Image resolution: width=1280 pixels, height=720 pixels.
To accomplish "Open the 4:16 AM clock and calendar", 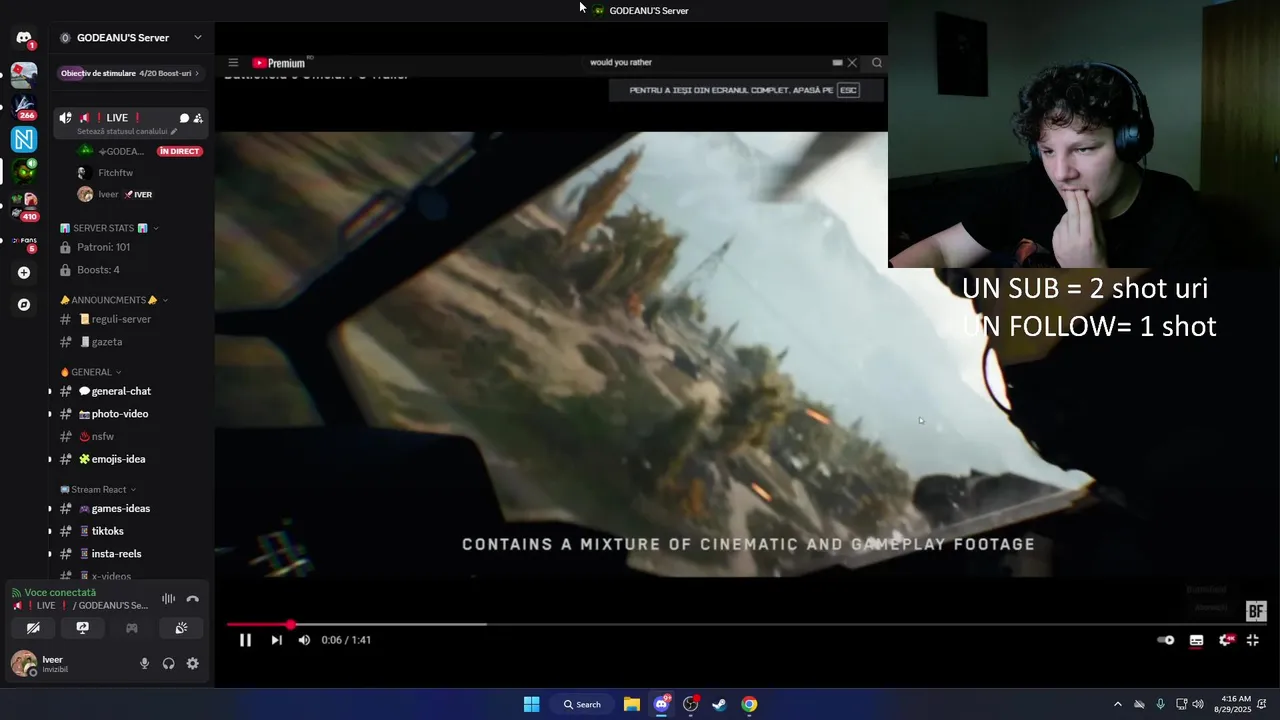I will (1233, 704).
